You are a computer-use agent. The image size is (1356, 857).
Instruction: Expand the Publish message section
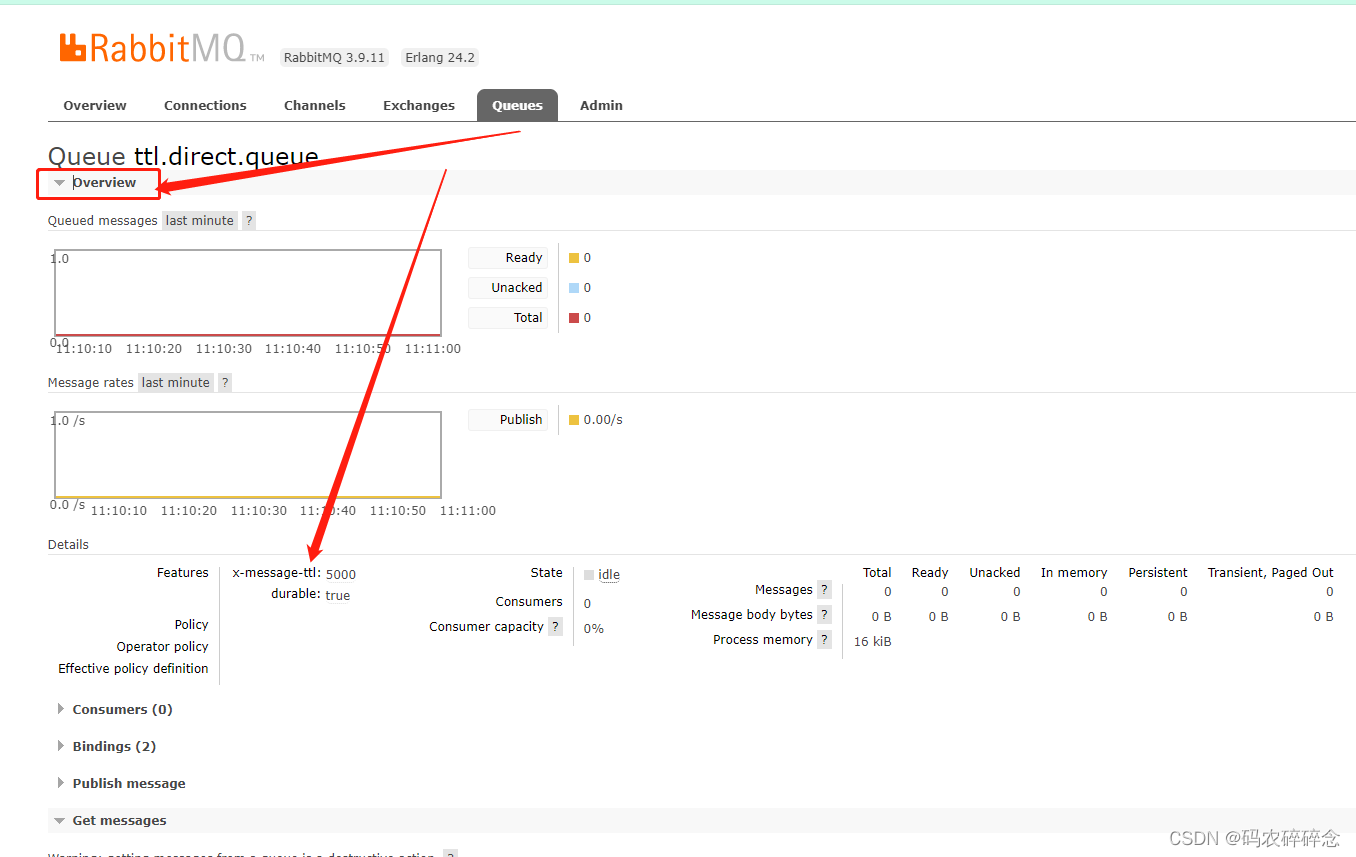tap(129, 783)
